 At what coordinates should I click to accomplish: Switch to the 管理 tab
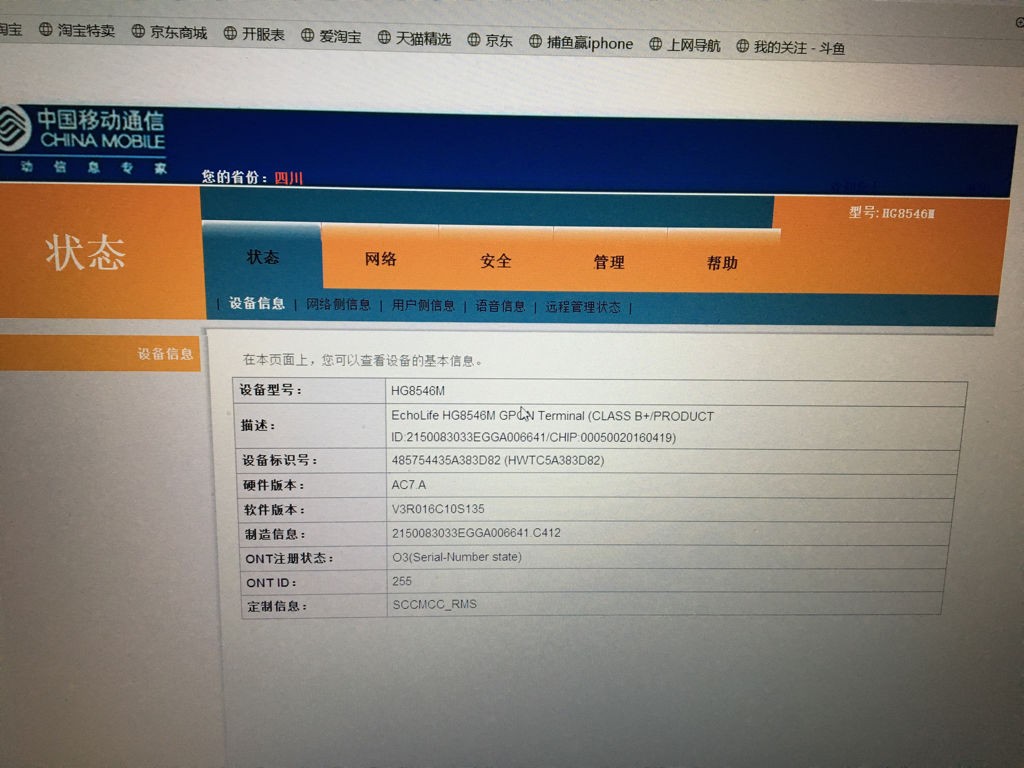tap(609, 263)
